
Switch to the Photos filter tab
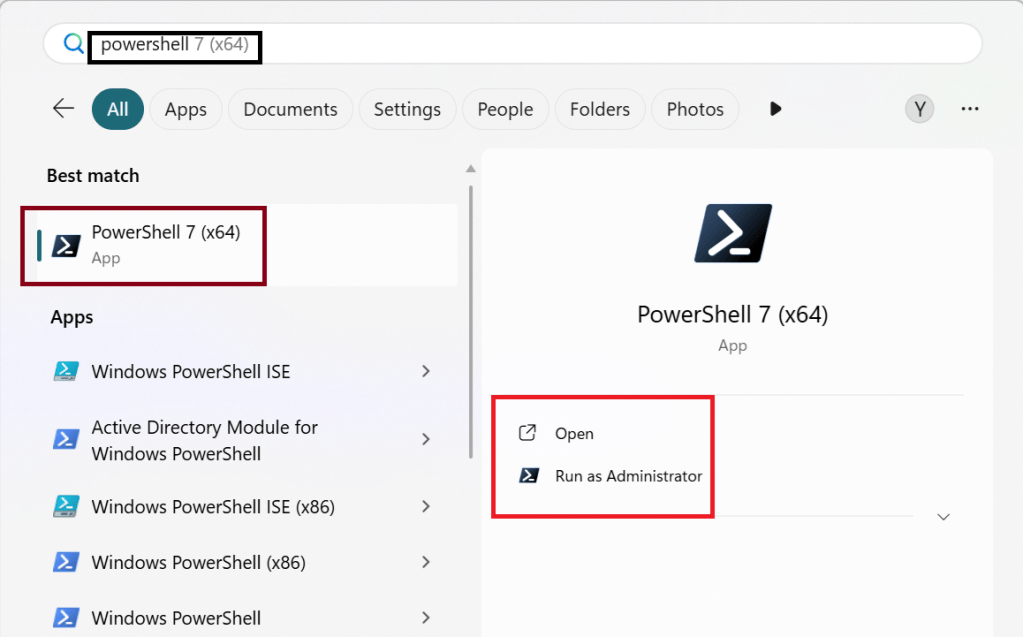click(x=695, y=109)
